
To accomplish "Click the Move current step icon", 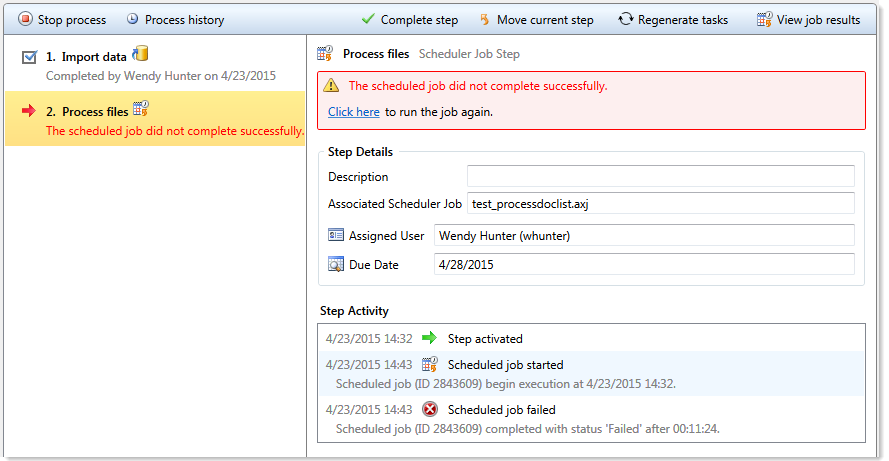I will pyautogui.click(x=484, y=19).
